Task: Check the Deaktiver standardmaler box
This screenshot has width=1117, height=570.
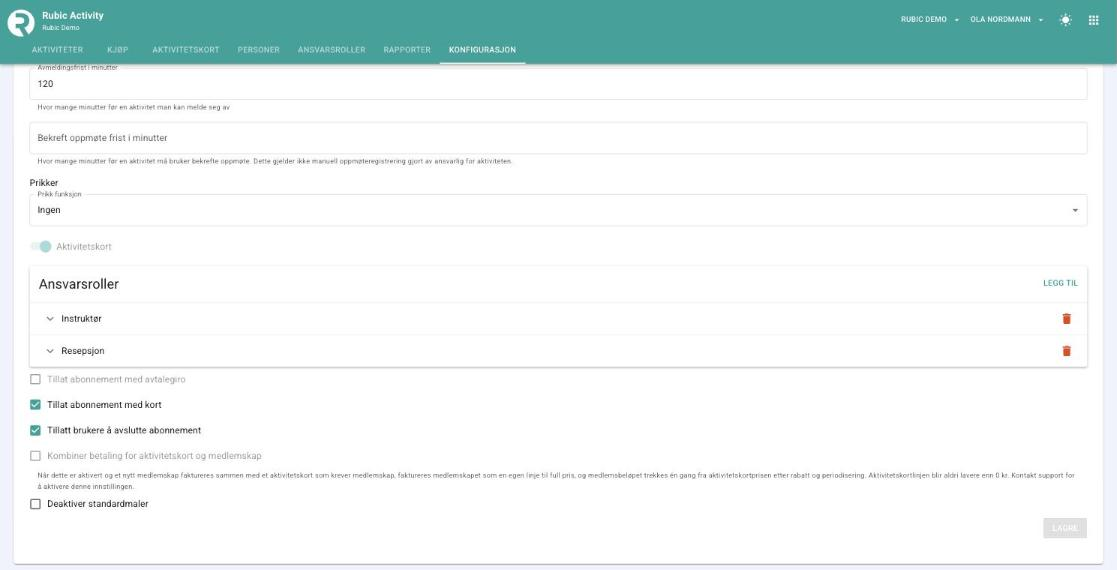Action: coord(35,504)
